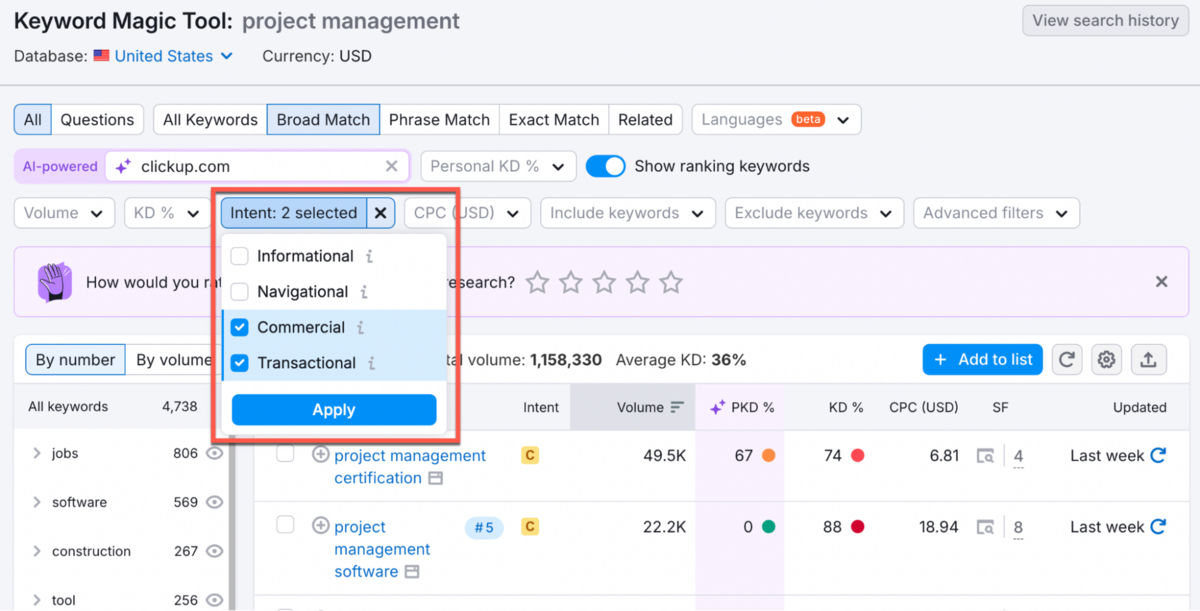The image size is (1200, 611).
Task: Clear the clickup.com domain field
Action: point(392,167)
